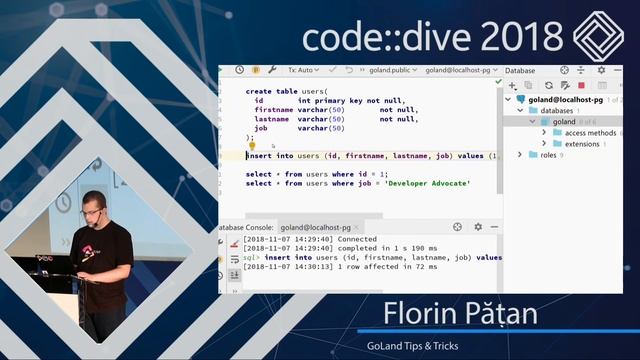
Task: Refresh the database with the sync icon
Action: (x=549, y=85)
